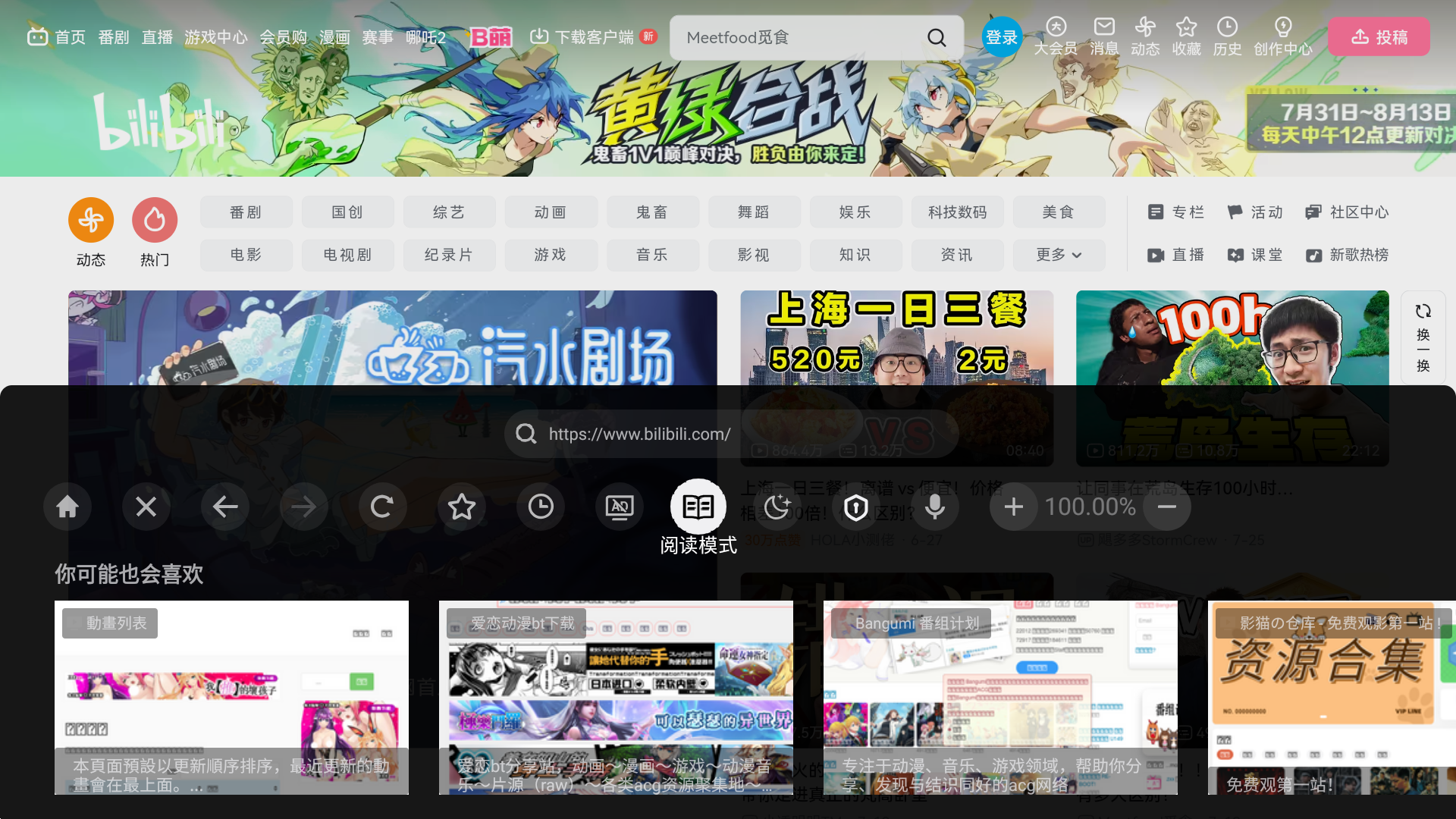Enable reading mode (阅读模式)
The image size is (1456, 819).
(x=698, y=507)
